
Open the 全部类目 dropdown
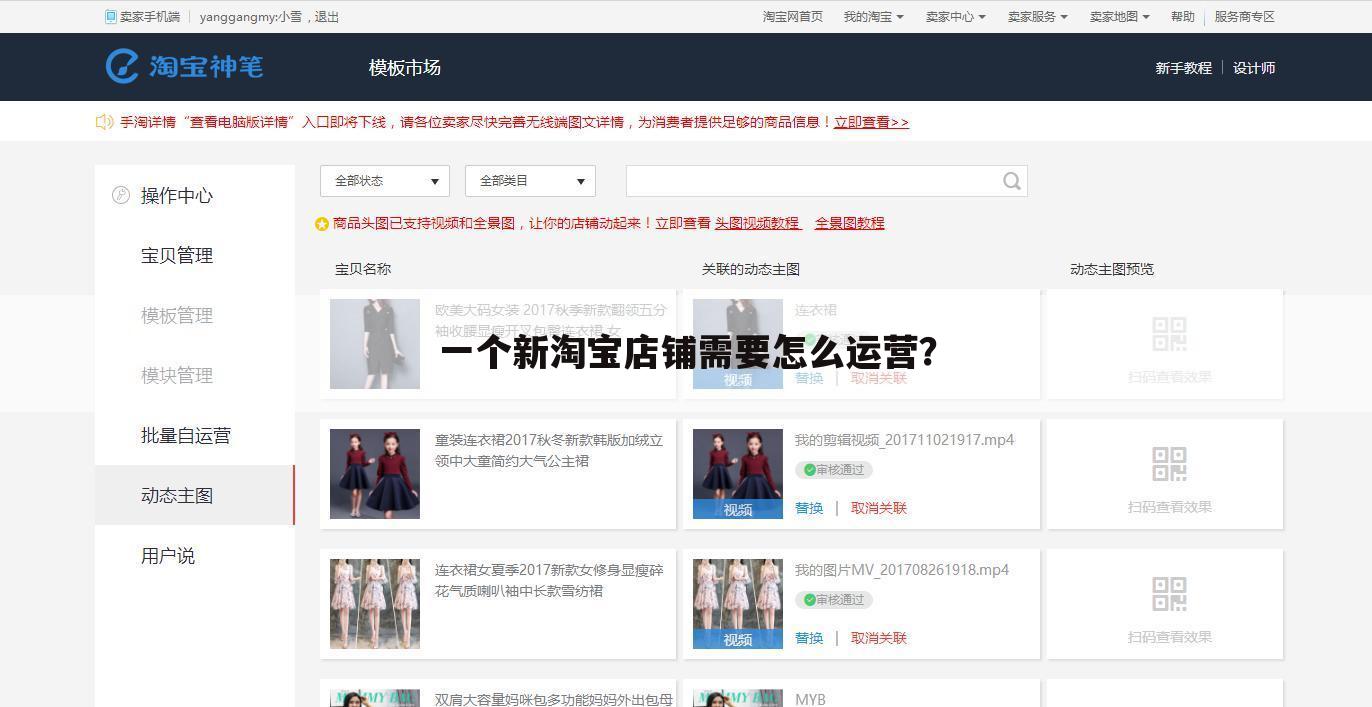click(530, 181)
